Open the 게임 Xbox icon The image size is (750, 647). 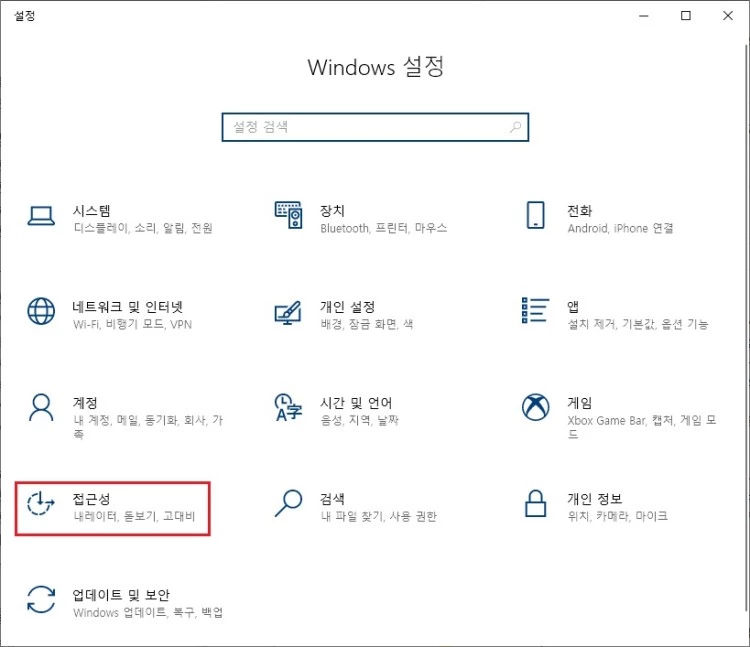[535, 407]
